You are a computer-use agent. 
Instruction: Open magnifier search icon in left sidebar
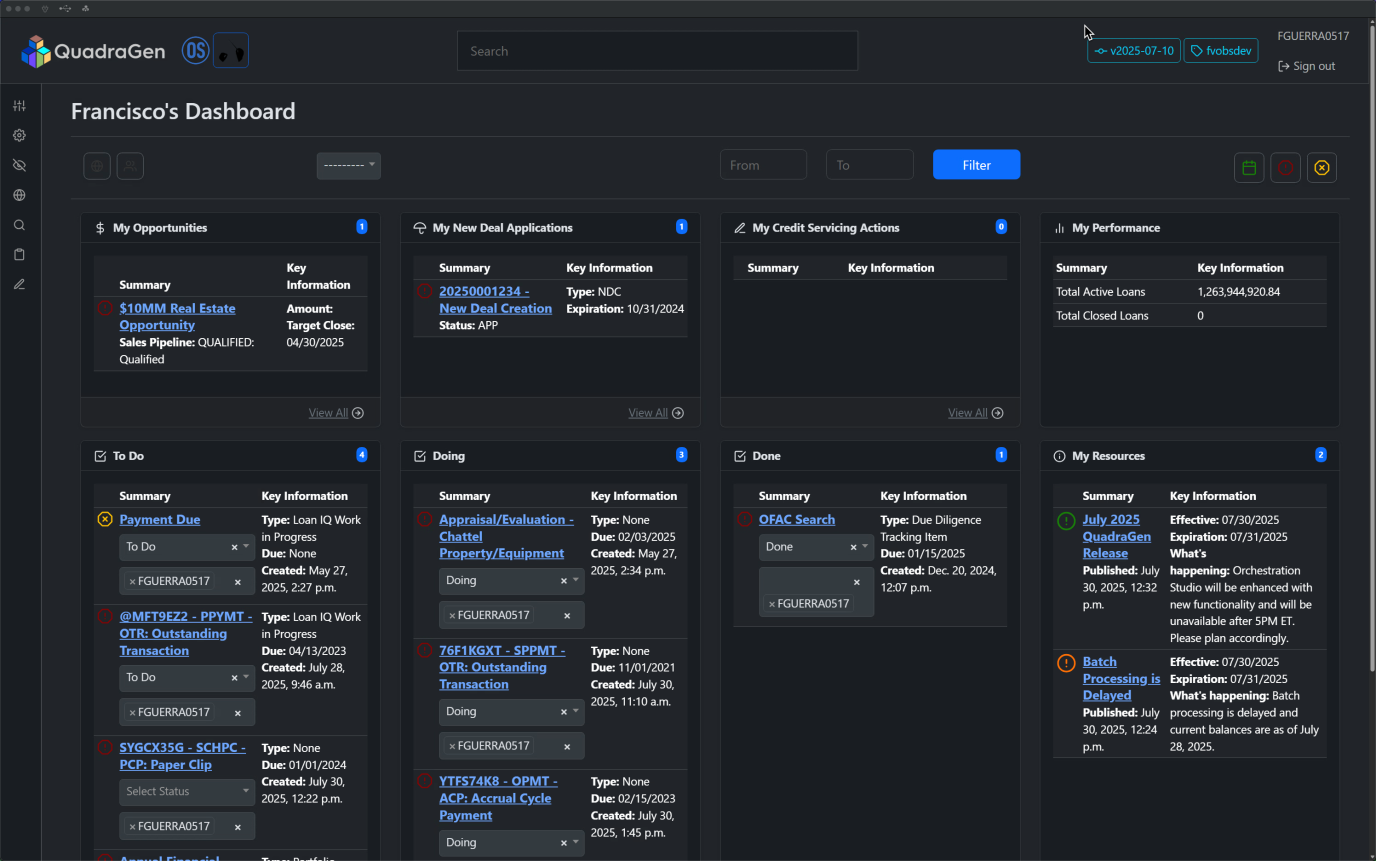(x=19, y=225)
